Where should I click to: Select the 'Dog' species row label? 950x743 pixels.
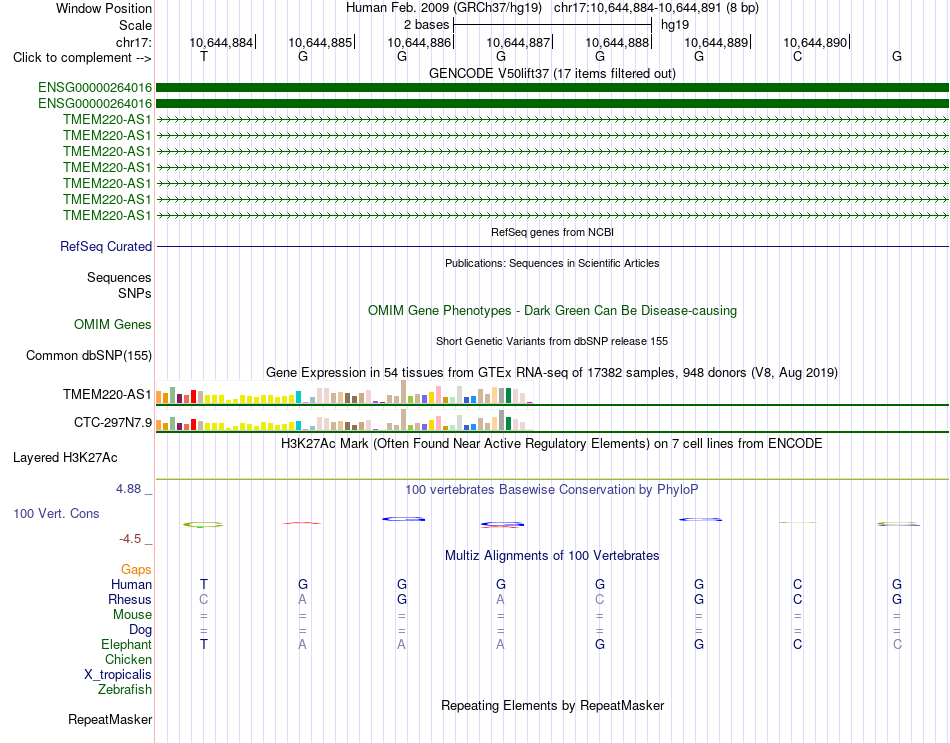[x=140, y=630]
